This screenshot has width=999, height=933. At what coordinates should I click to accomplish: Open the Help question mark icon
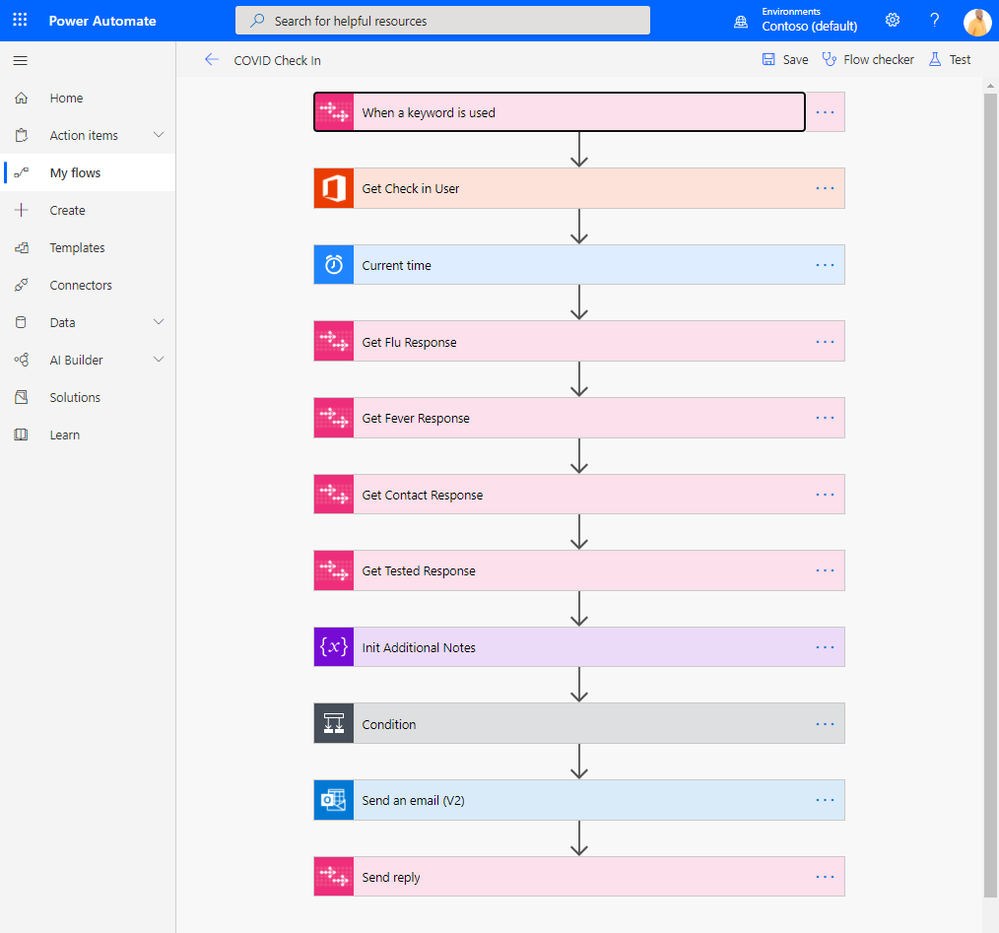tap(934, 20)
